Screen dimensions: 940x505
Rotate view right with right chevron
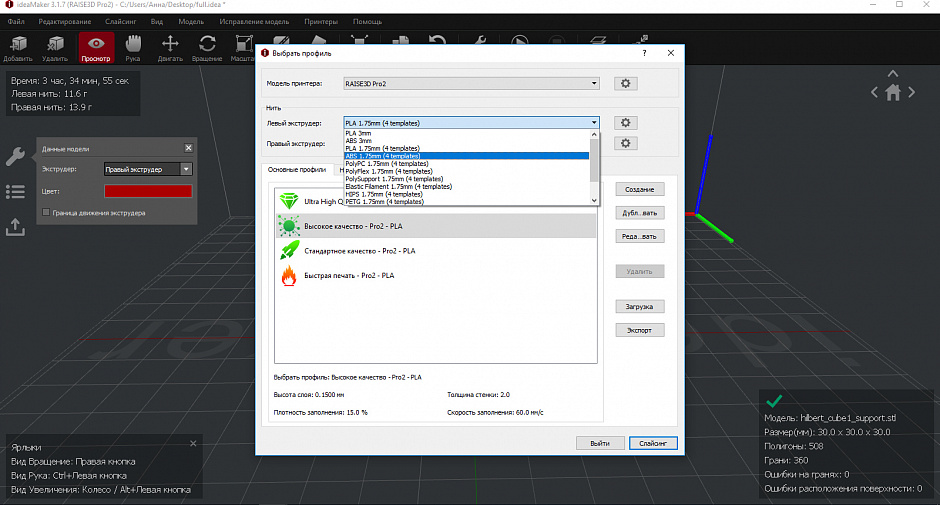912,92
